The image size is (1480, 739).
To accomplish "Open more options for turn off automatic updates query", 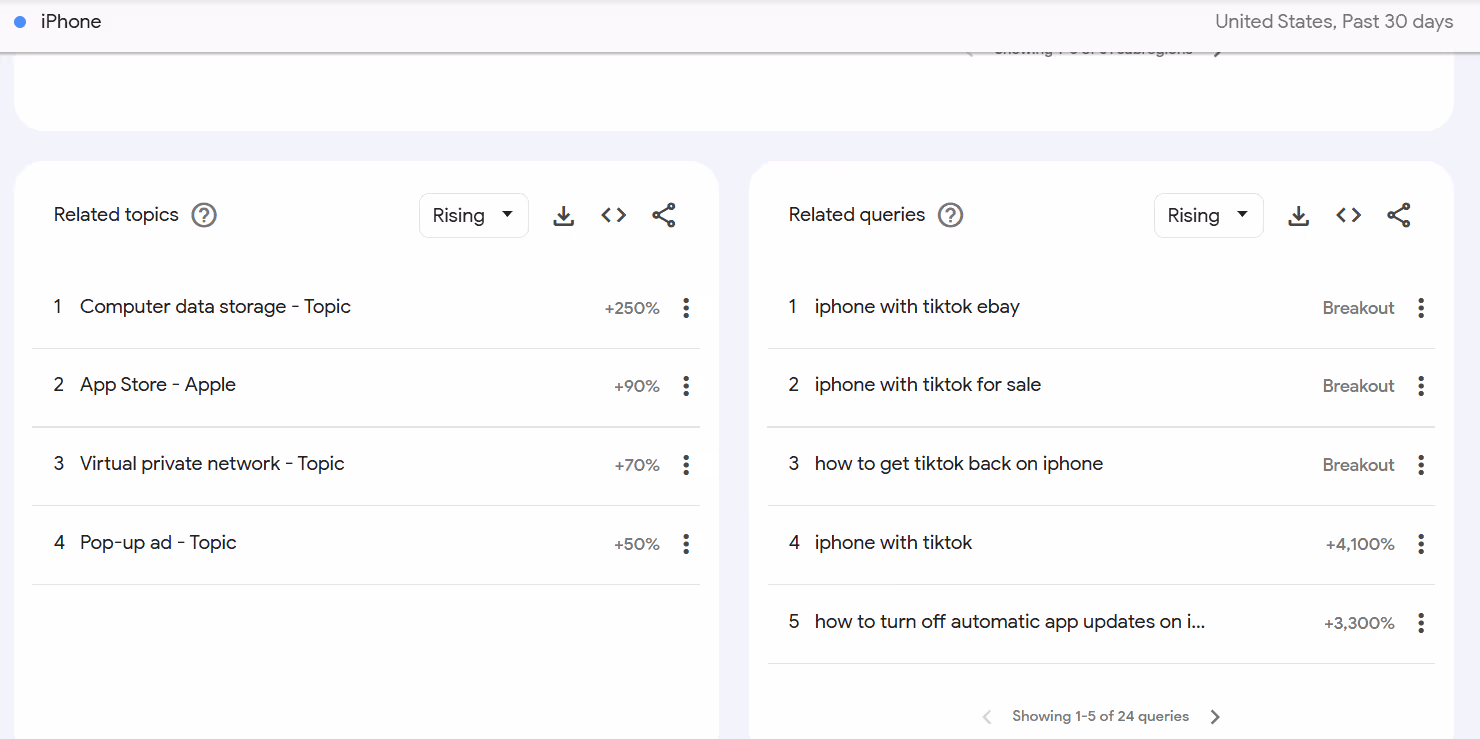I will click(1421, 623).
